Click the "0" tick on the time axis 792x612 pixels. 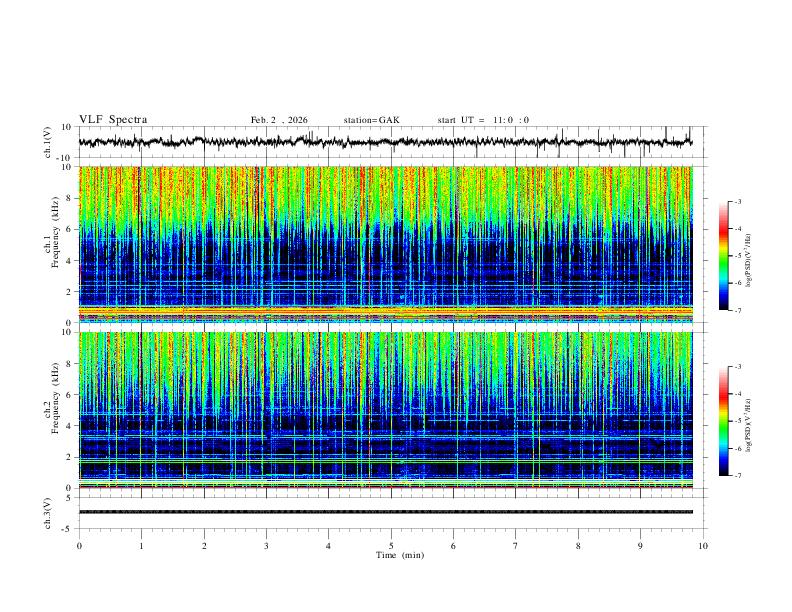[79, 546]
